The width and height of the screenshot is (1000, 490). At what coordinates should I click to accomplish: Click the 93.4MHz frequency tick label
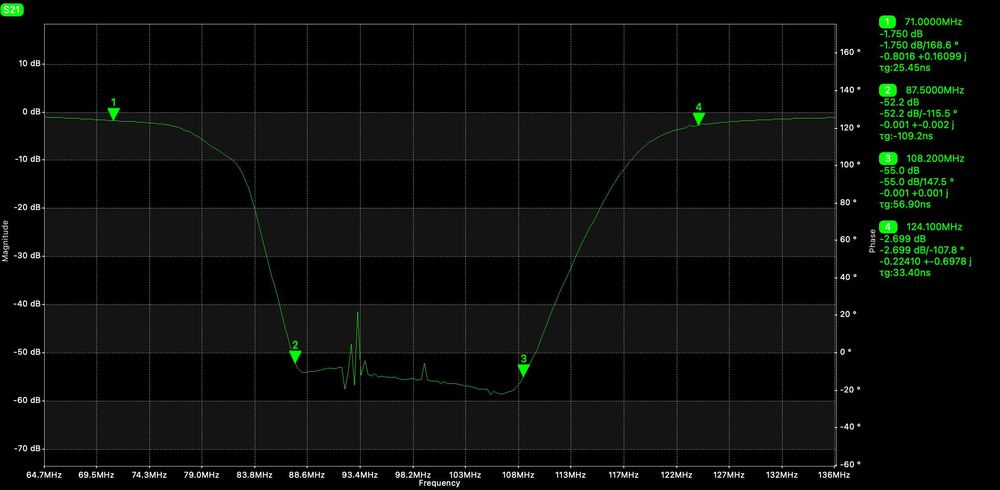(360, 475)
